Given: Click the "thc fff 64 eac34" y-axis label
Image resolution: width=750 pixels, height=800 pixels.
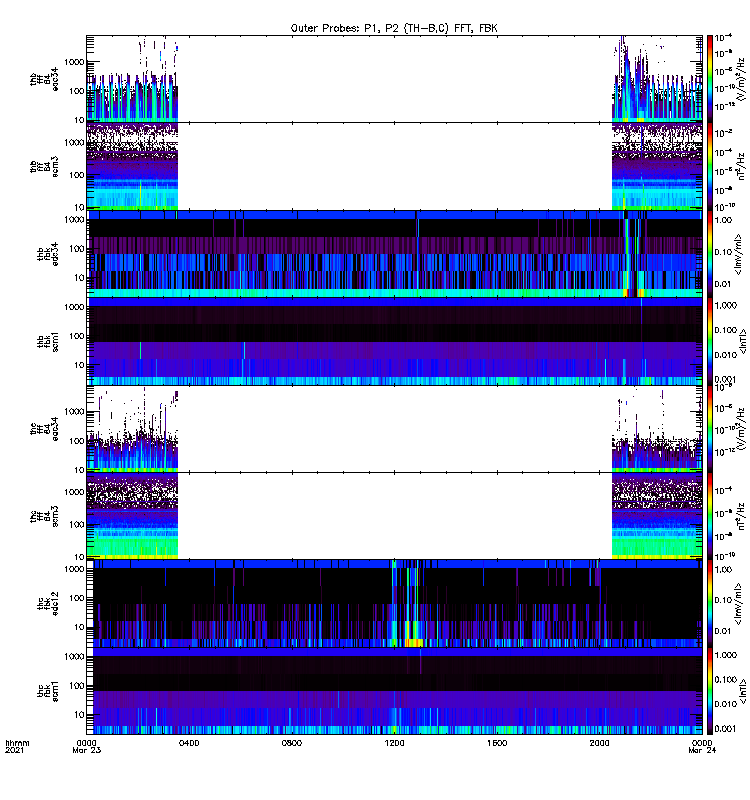Looking at the screenshot, I should pyautogui.click(x=44, y=429).
